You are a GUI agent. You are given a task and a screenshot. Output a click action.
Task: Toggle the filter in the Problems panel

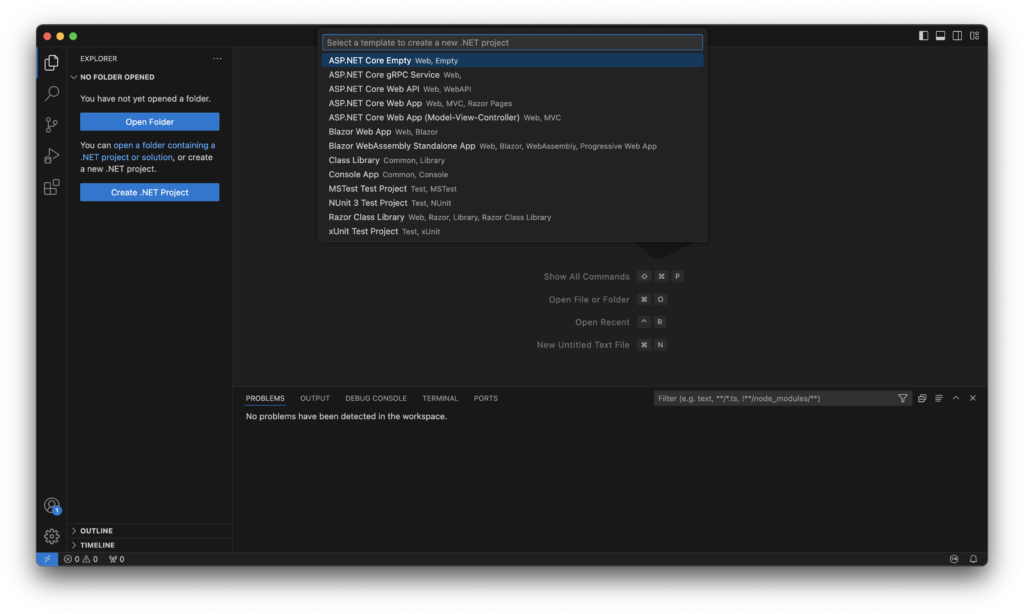[x=902, y=398]
